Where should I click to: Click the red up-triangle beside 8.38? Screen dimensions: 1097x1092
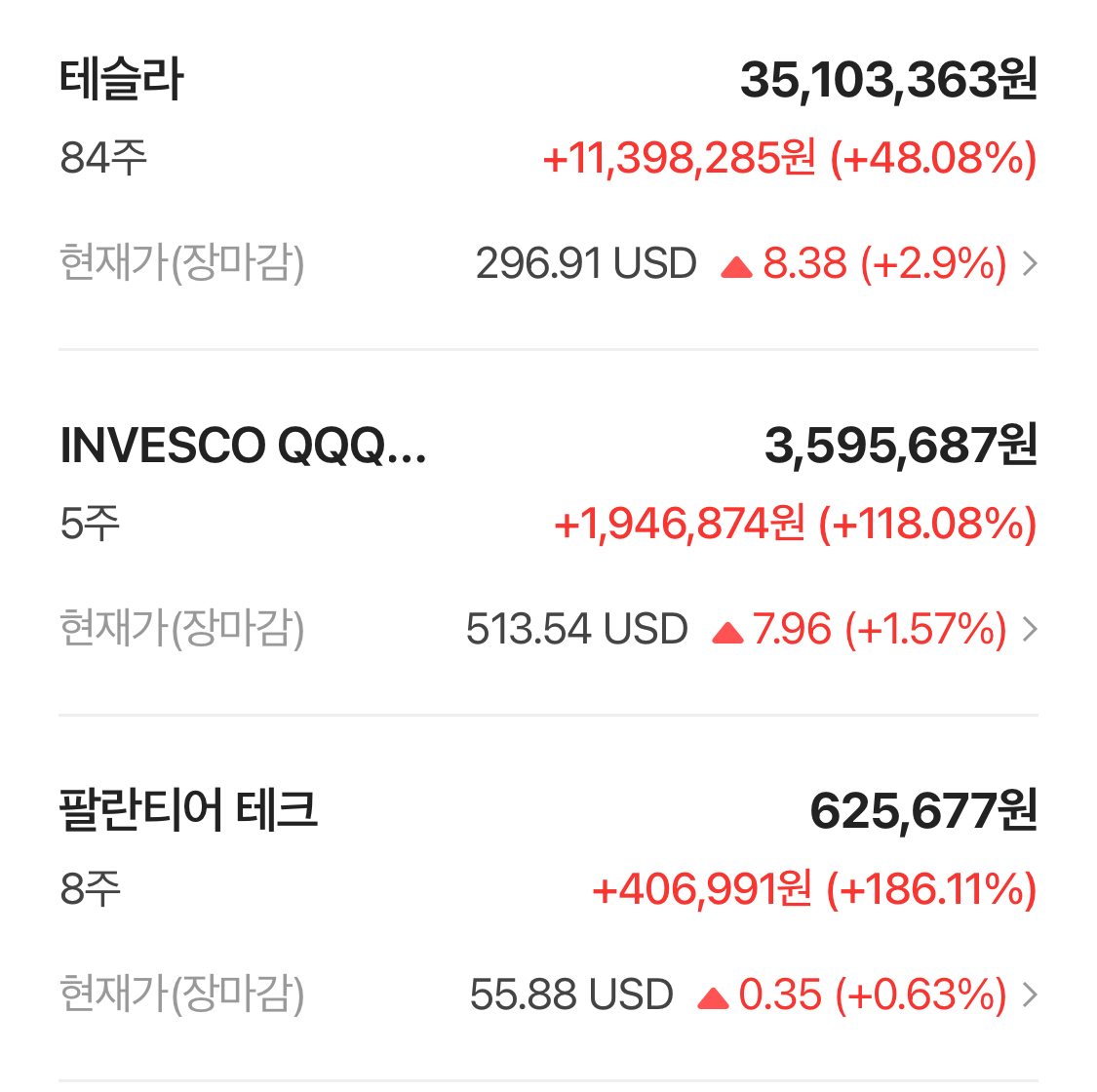coord(736,267)
